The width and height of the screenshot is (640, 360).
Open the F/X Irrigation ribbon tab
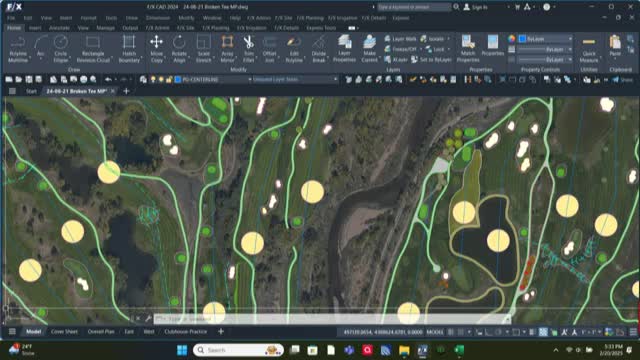[251, 28]
